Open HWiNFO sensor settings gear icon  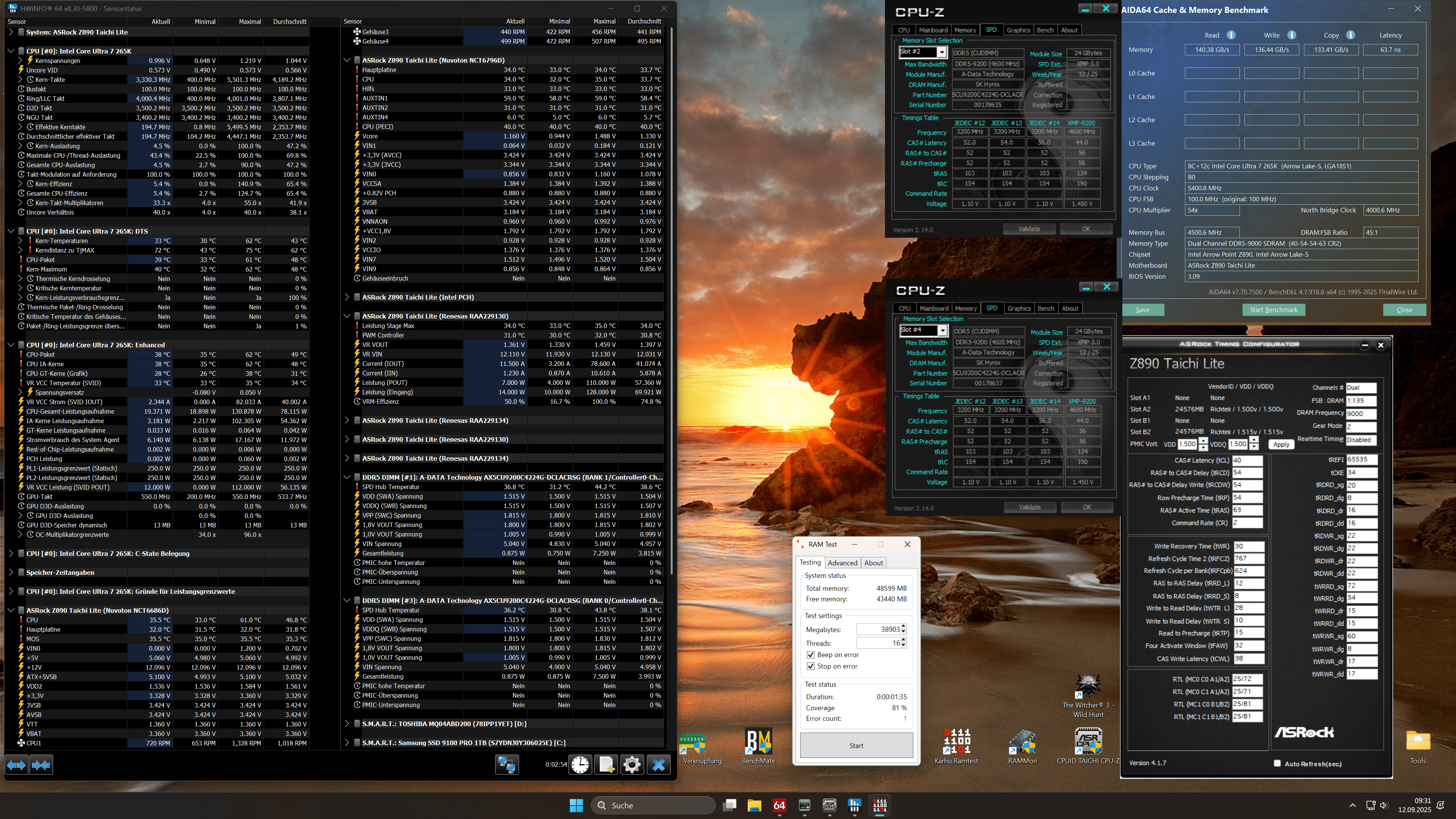point(632,765)
